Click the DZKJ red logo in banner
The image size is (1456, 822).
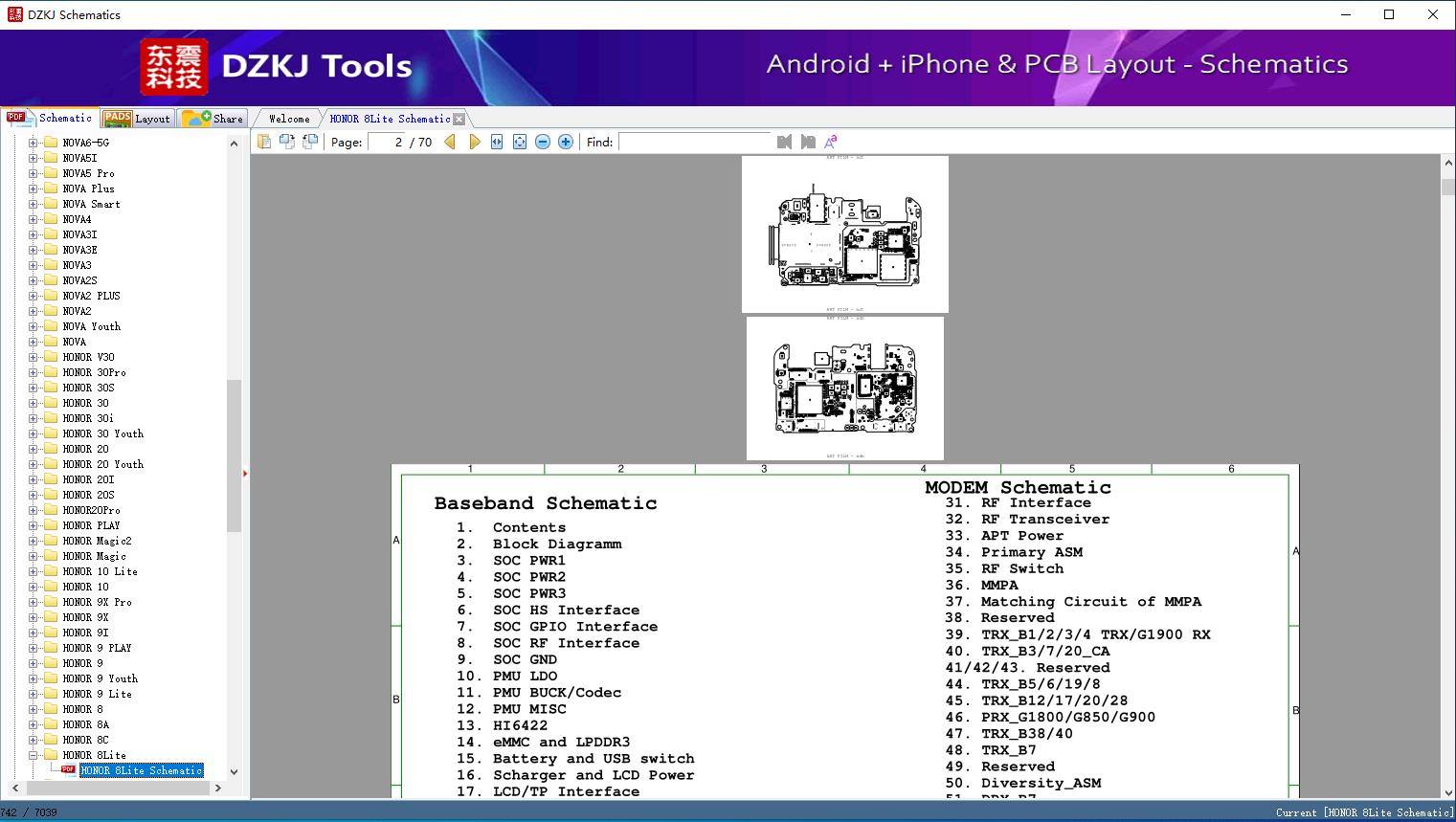174,67
